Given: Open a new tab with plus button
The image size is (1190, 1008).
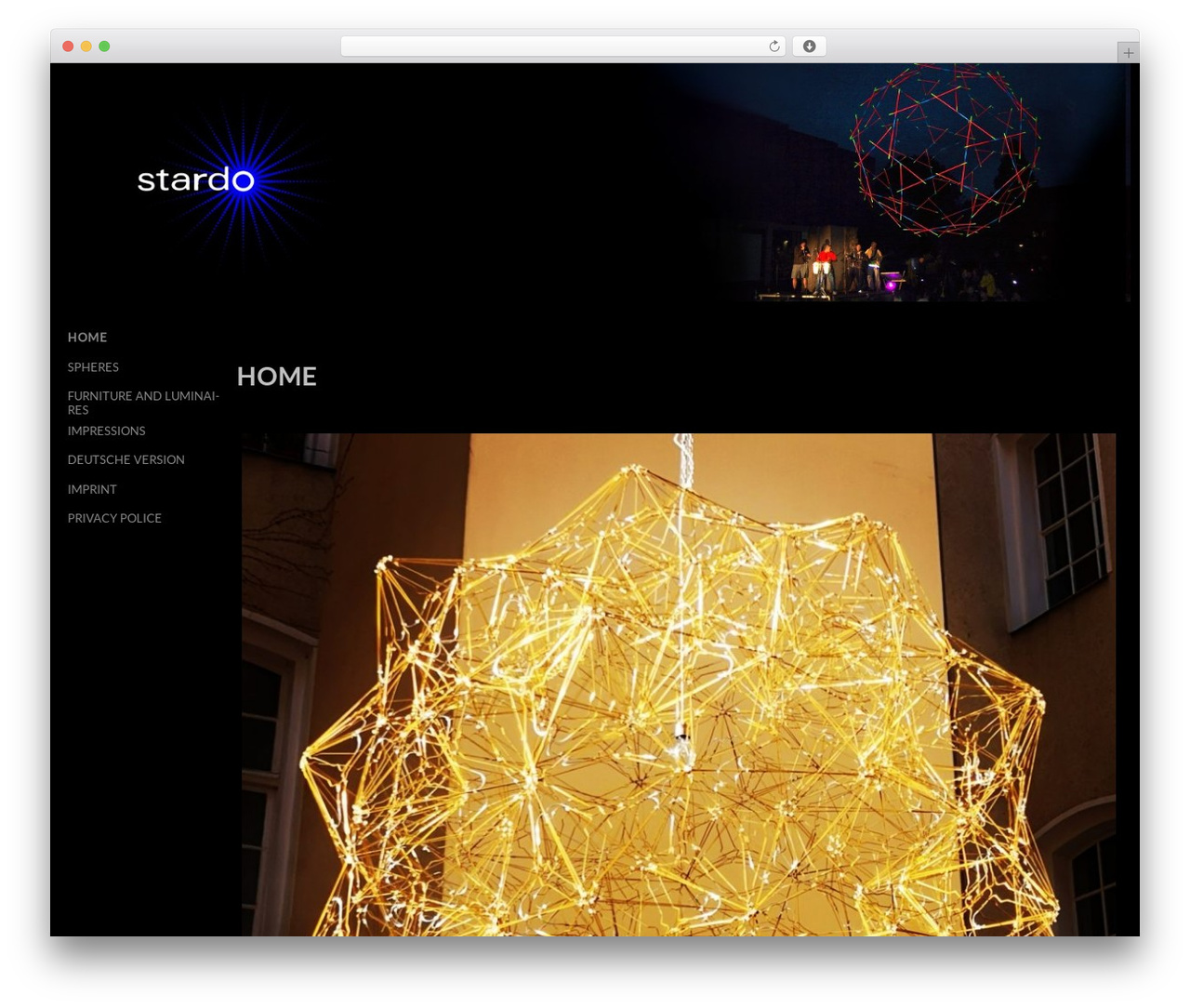Looking at the screenshot, I should [1128, 53].
